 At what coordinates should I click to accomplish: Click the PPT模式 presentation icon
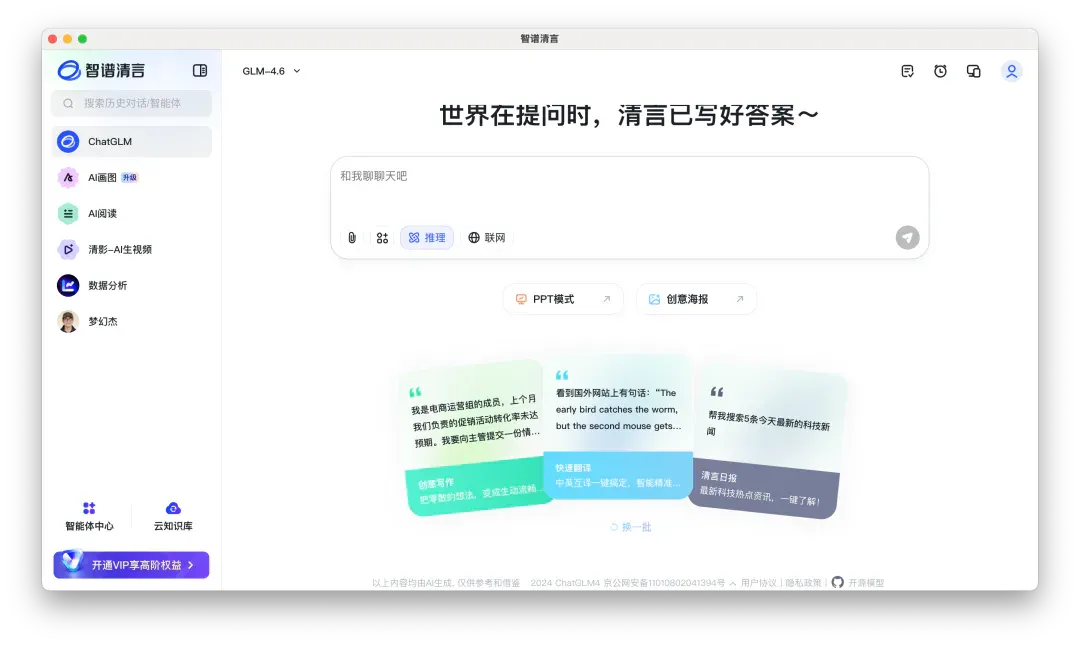tap(521, 299)
